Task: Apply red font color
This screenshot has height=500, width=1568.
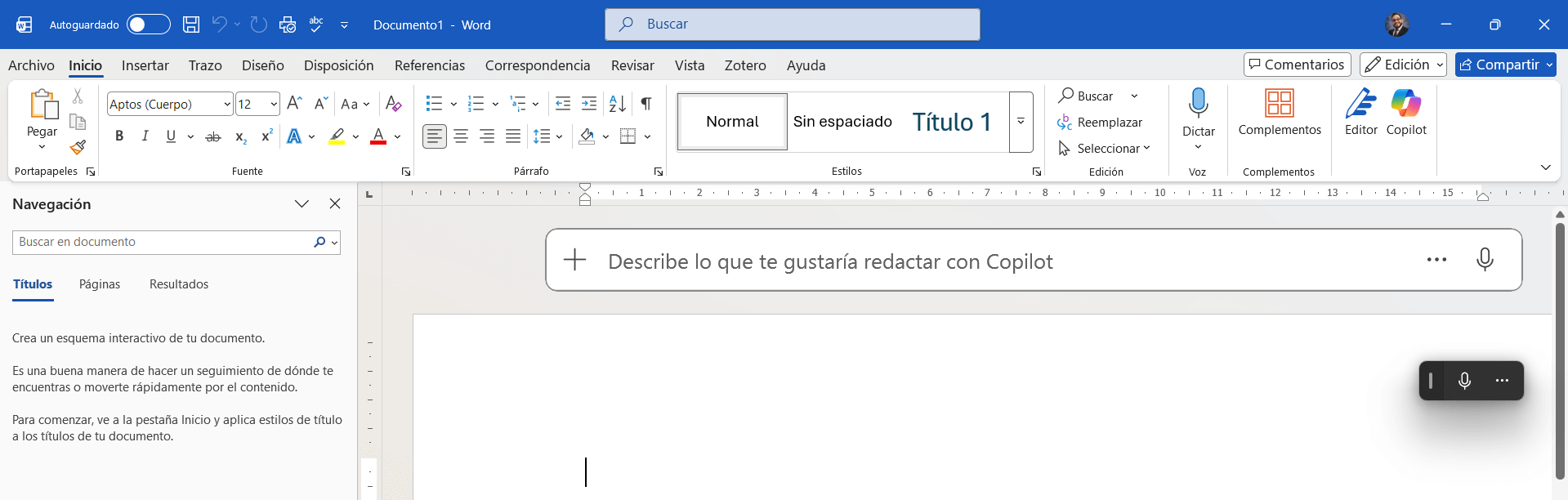Action: point(378,136)
